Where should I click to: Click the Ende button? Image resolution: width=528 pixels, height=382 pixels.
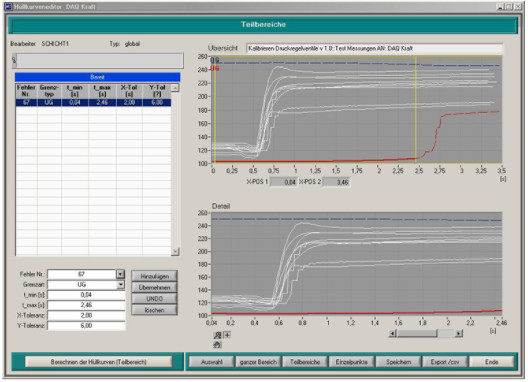pos(492,362)
